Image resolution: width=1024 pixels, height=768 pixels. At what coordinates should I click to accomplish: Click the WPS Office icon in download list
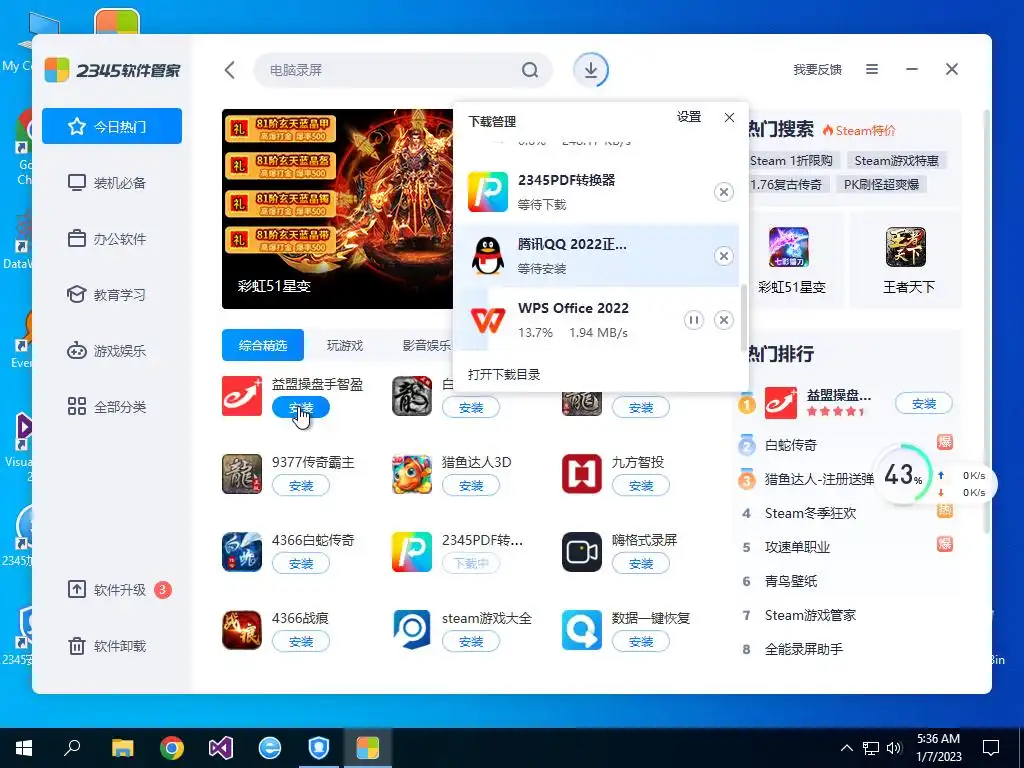point(488,320)
